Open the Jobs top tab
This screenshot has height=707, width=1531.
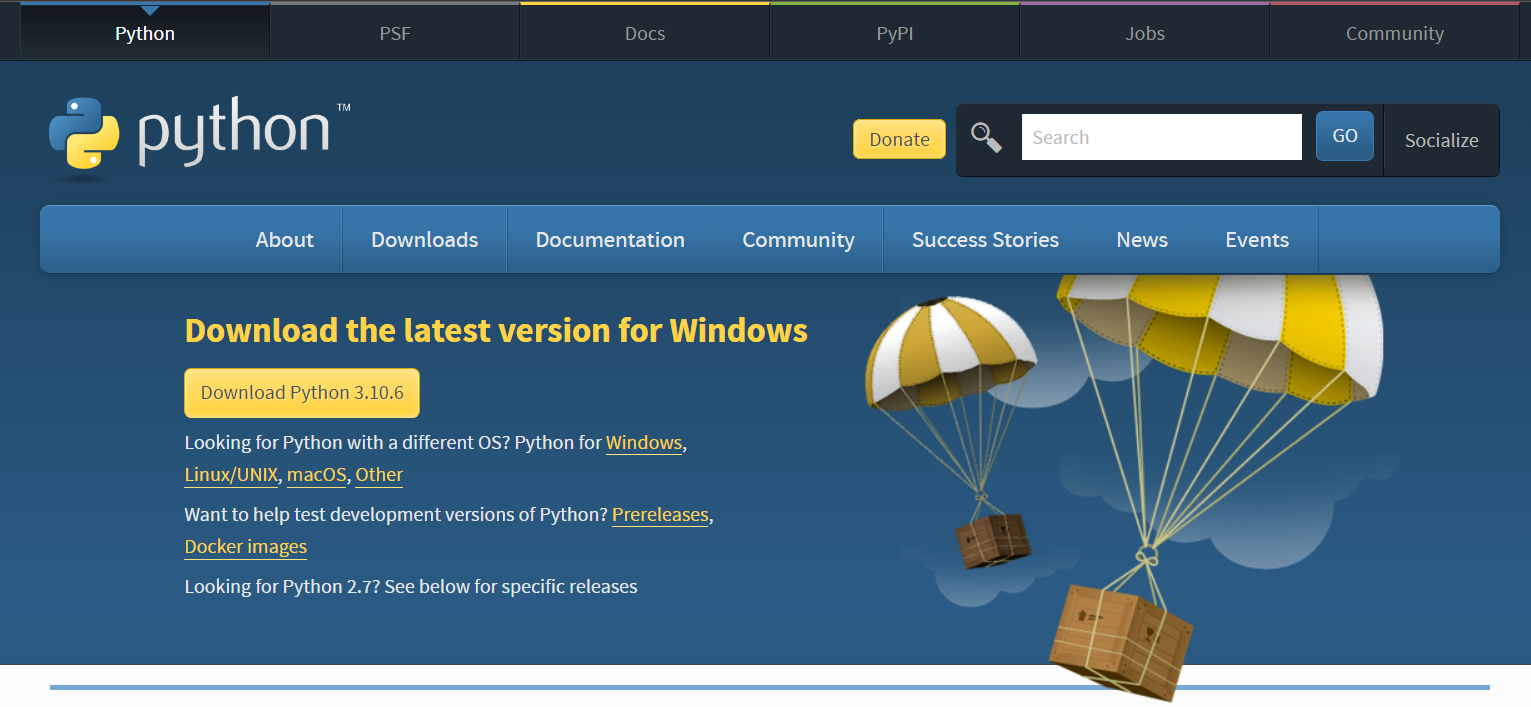click(x=1145, y=33)
